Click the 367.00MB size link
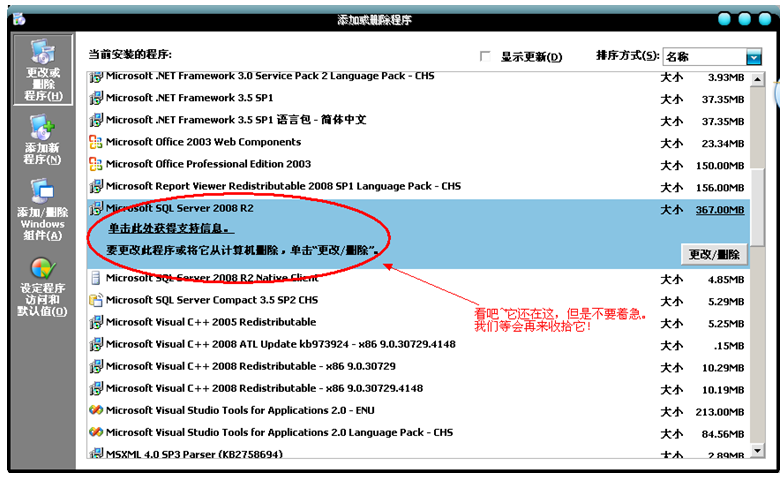 tap(720, 210)
